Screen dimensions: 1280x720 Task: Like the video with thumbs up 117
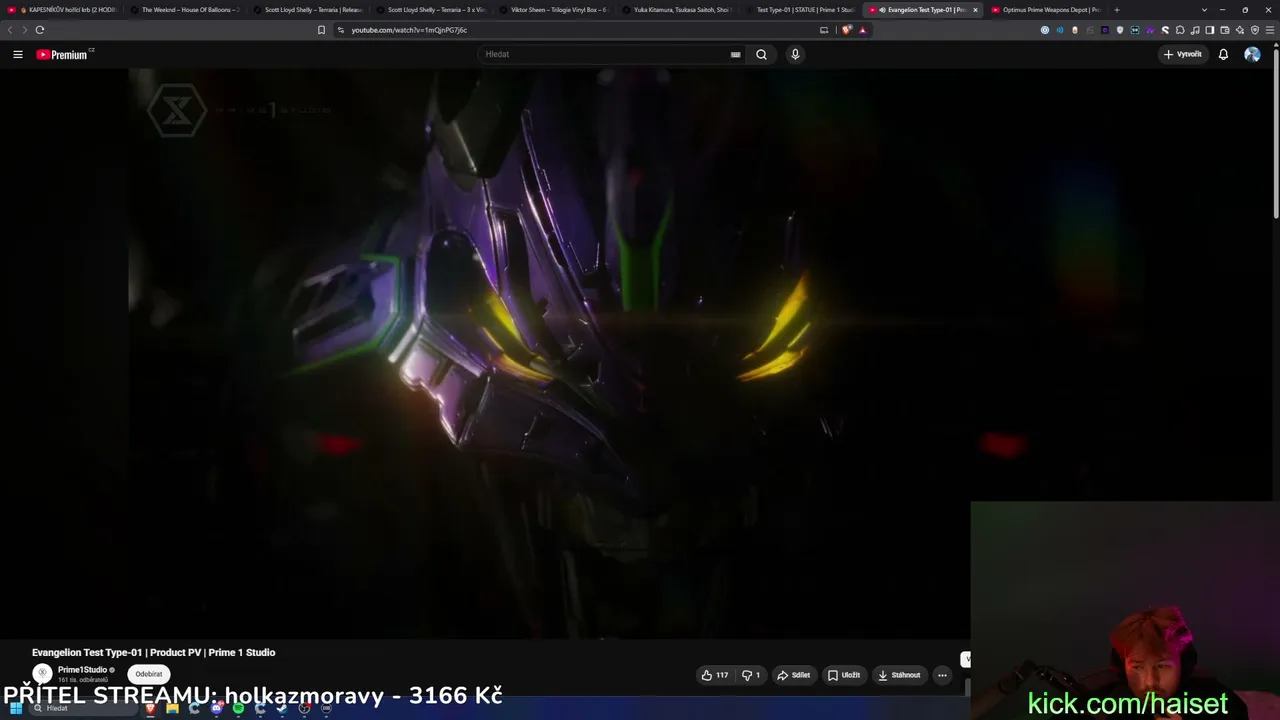pos(715,675)
